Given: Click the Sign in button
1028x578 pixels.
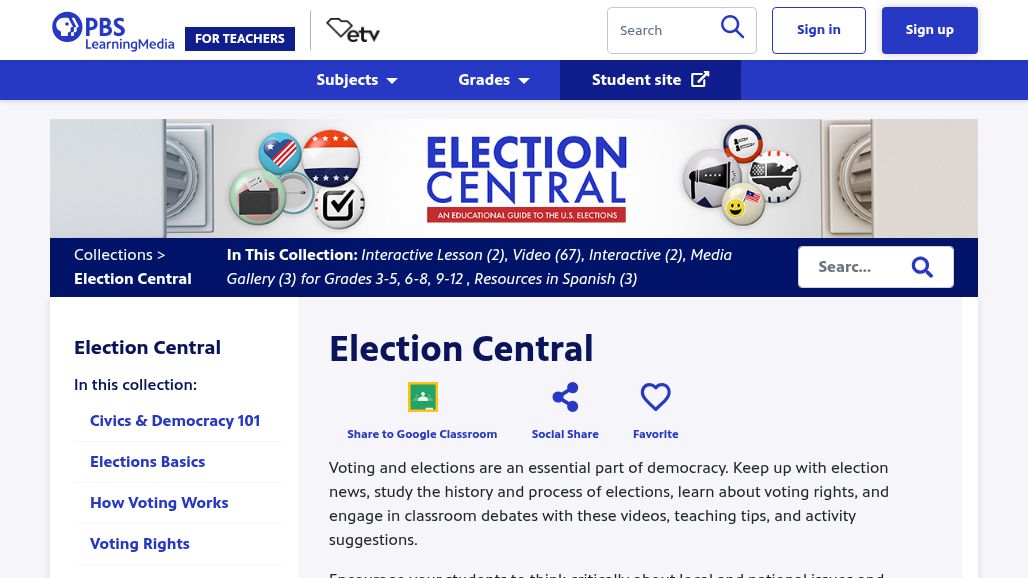Looking at the screenshot, I should (819, 30).
